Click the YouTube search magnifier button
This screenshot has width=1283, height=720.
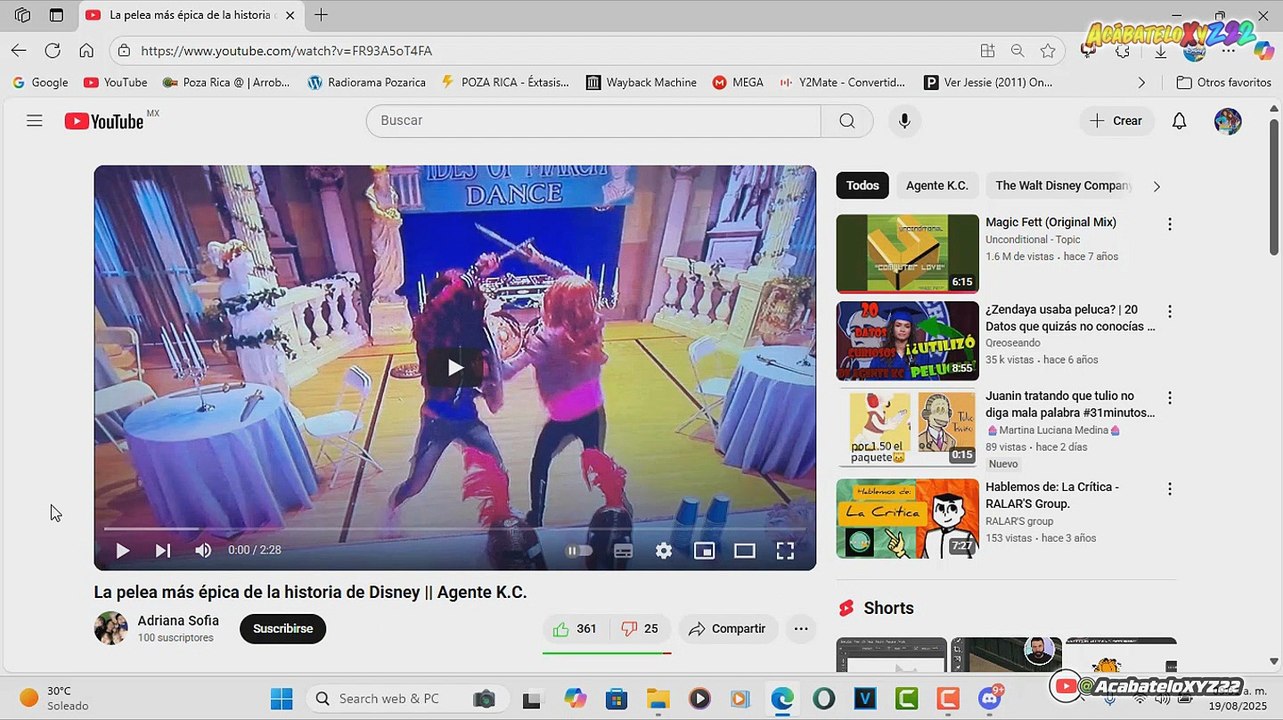(x=847, y=121)
